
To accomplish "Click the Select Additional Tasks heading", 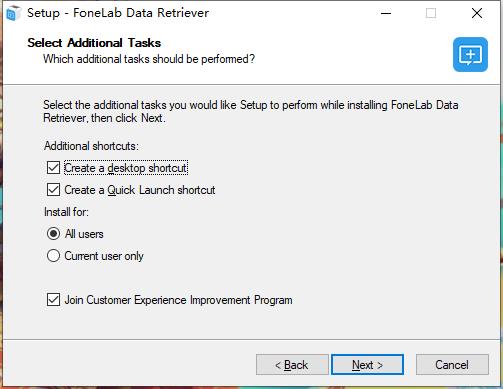I will [x=94, y=43].
